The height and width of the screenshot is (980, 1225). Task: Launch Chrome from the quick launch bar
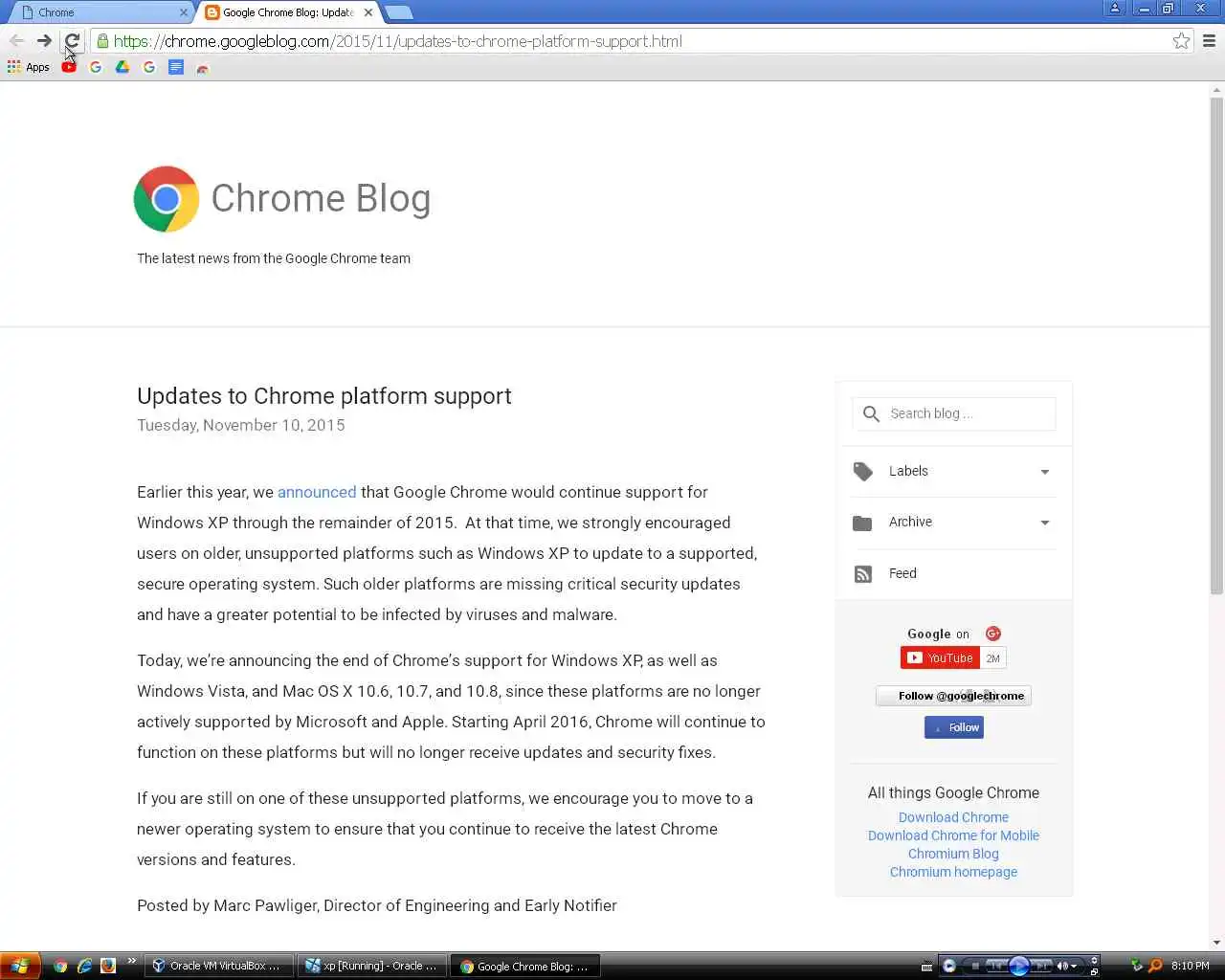coord(61,966)
